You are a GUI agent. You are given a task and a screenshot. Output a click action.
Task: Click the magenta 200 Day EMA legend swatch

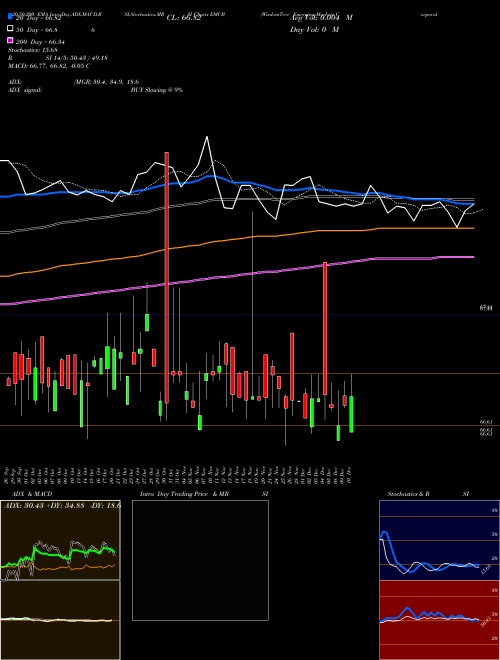10,40
